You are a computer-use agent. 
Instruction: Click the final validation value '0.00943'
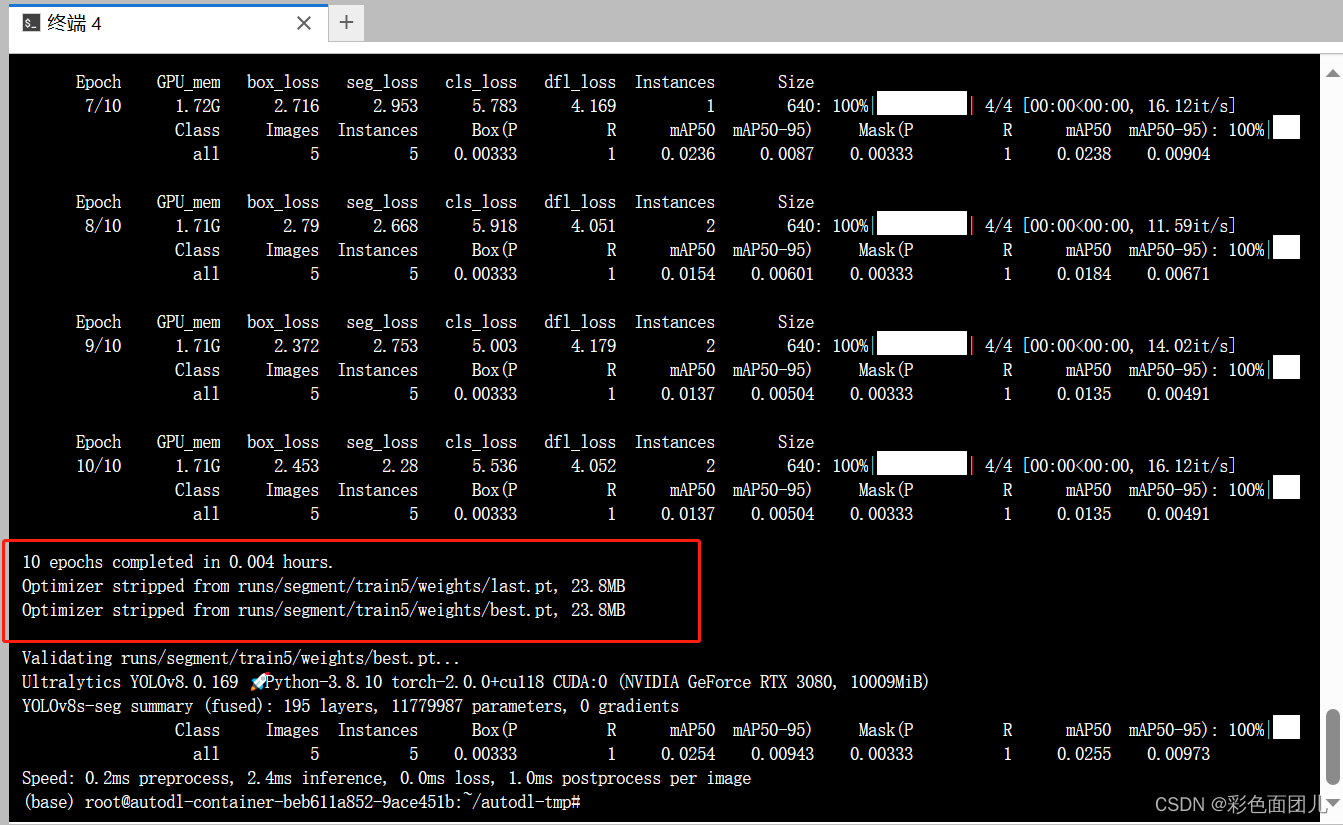pos(783,754)
